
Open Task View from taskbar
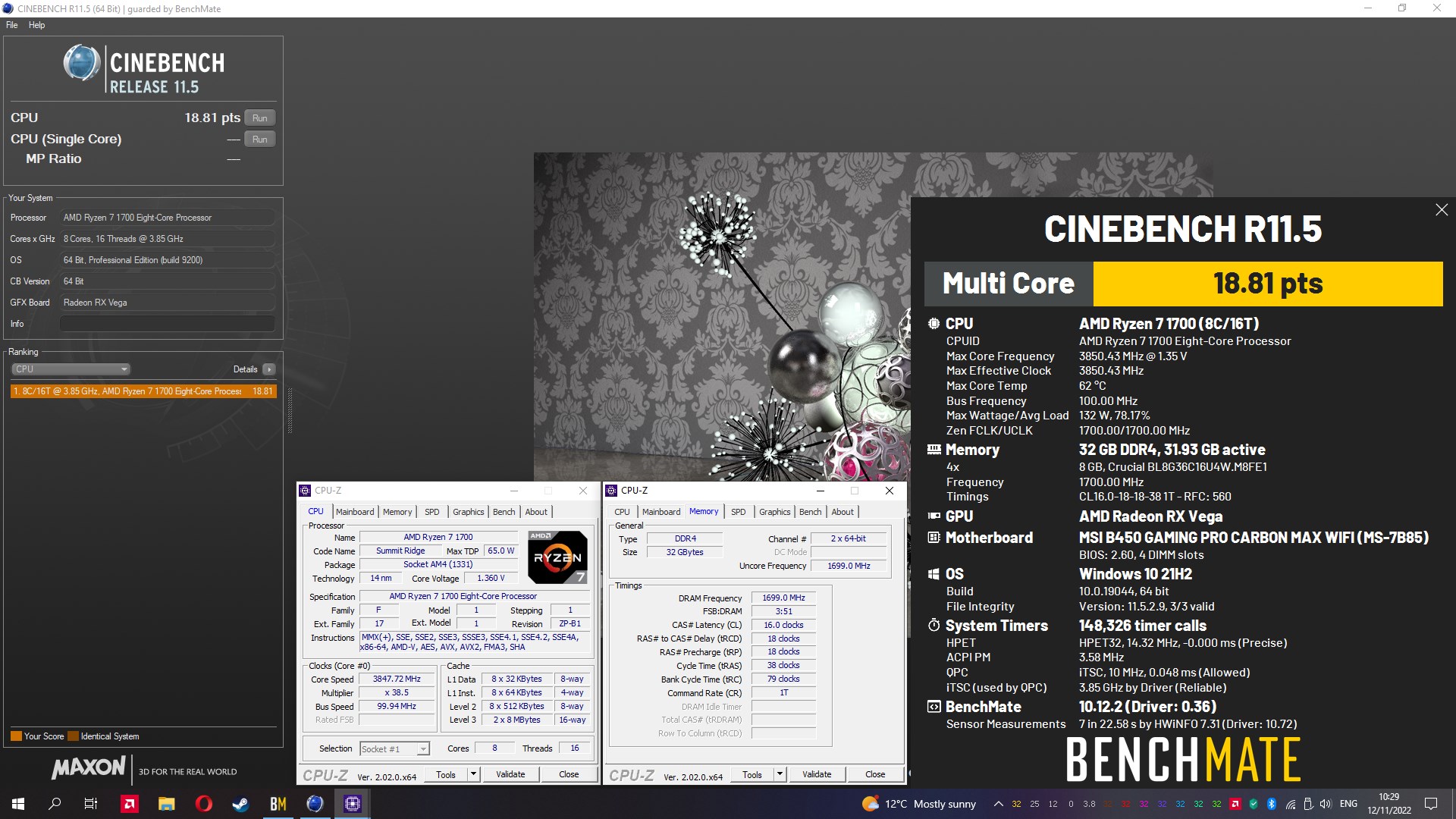[x=91, y=804]
